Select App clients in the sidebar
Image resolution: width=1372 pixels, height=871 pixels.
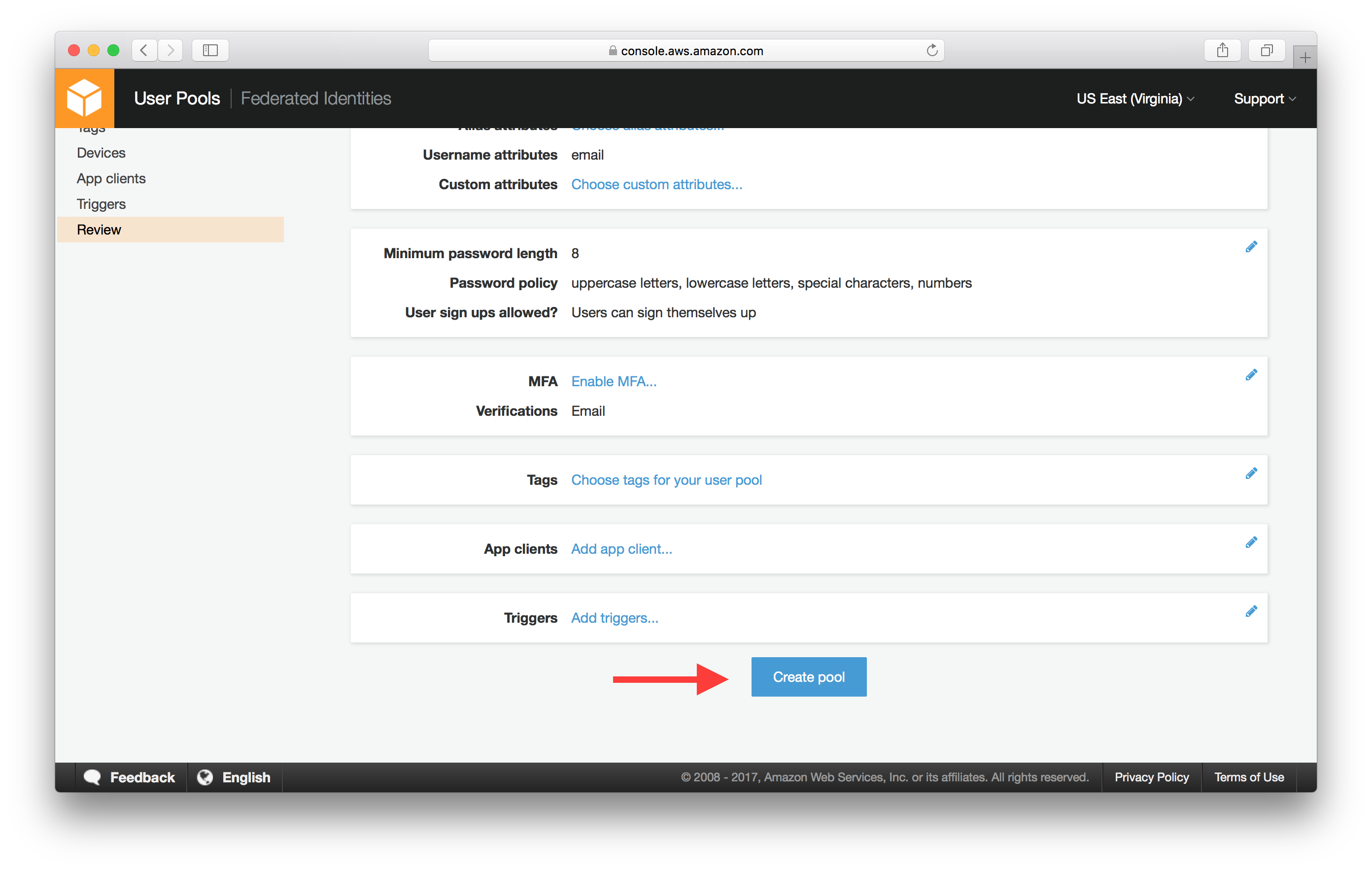(111, 178)
